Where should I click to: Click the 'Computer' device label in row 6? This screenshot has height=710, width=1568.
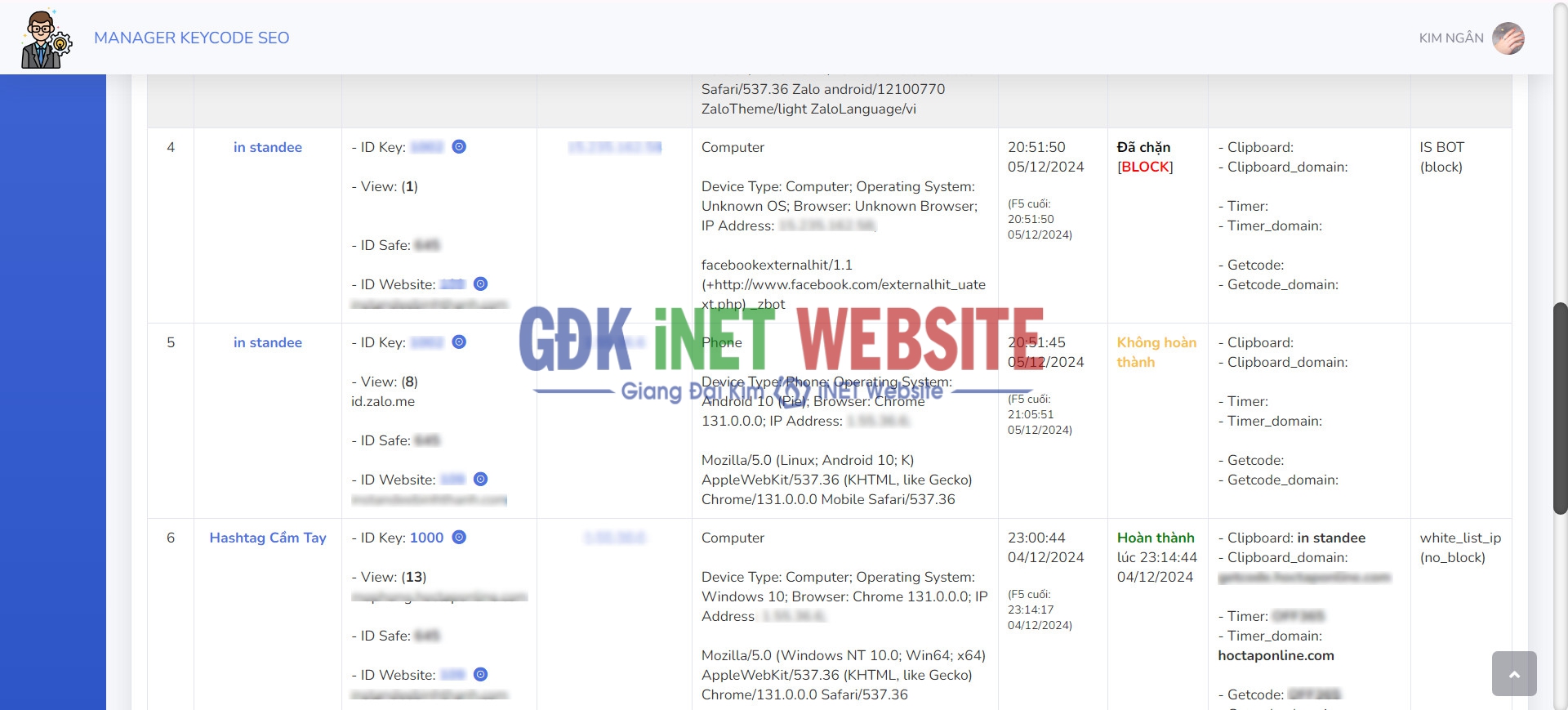pyautogui.click(x=733, y=538)
